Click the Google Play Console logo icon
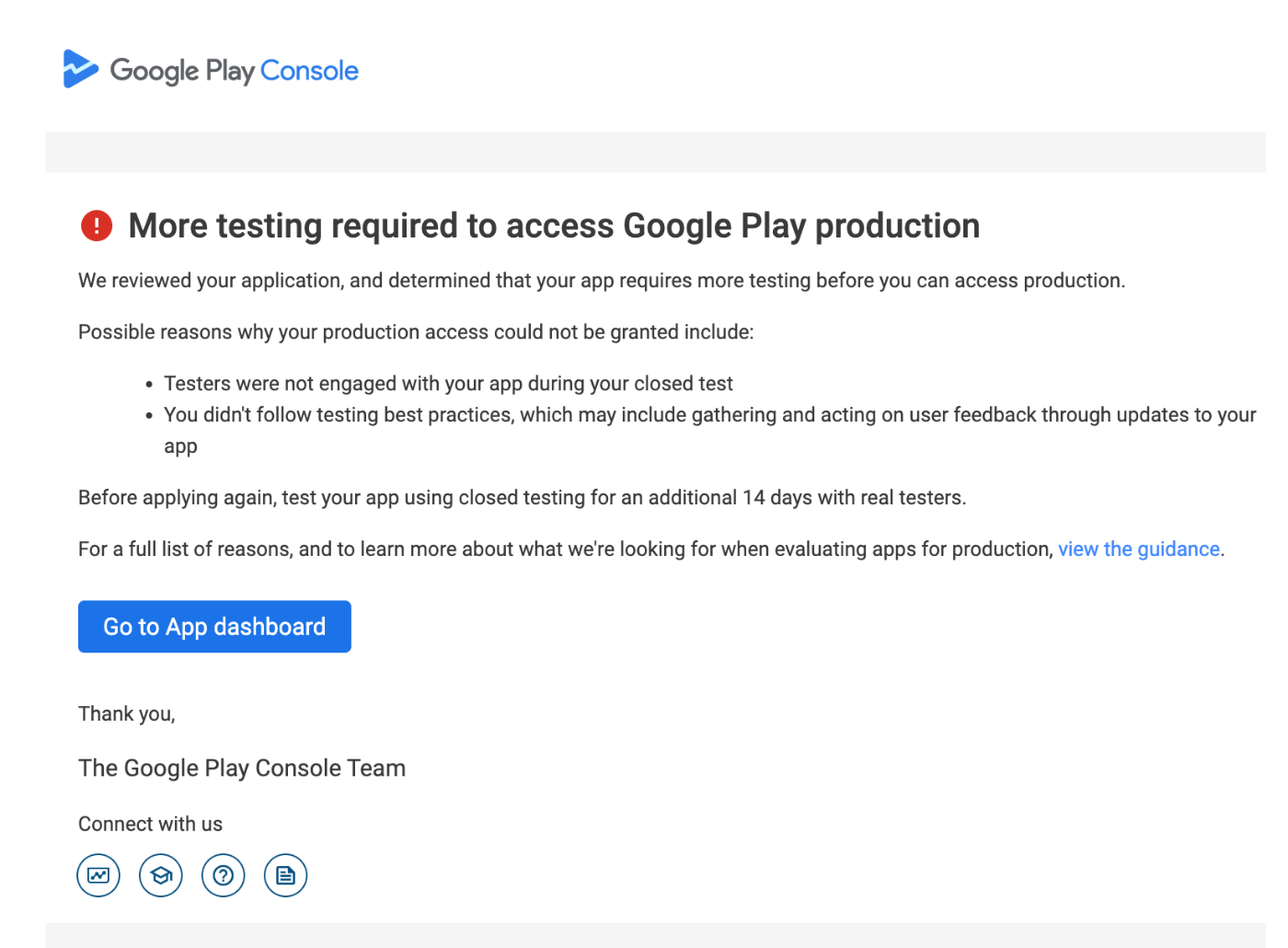The height and width of the screenshot is (948, 1288). [80, 69]
